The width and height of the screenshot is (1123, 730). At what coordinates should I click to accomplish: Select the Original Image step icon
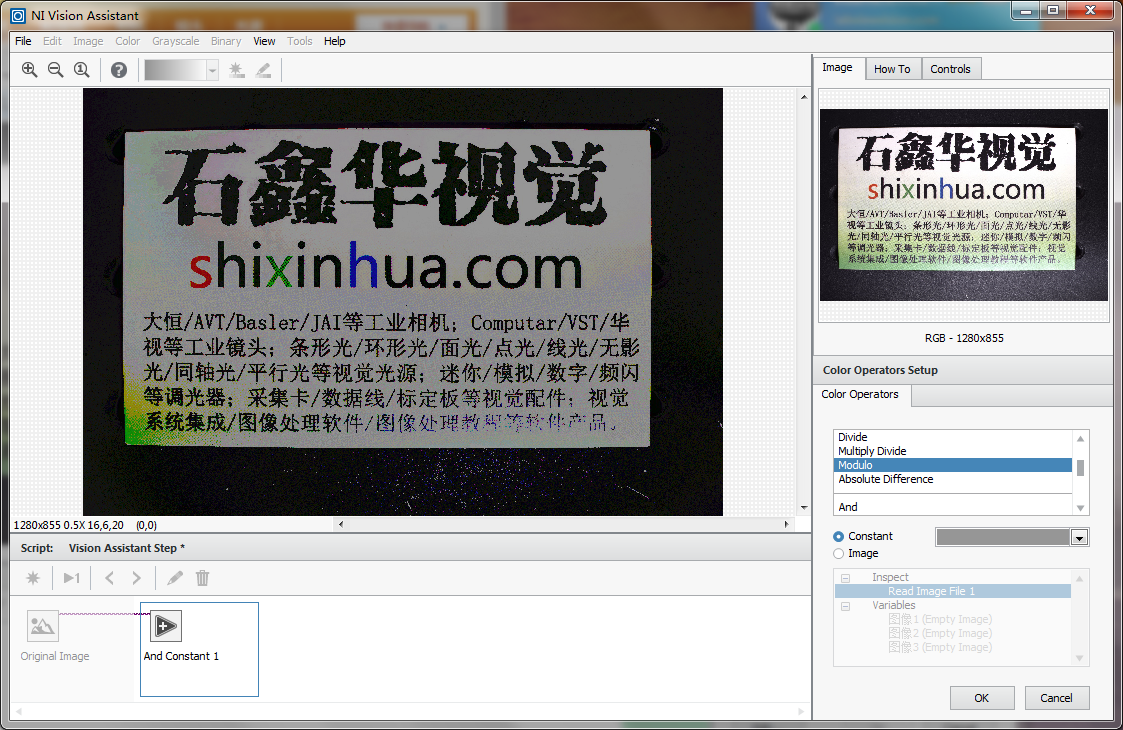click(x=42, y=626)
